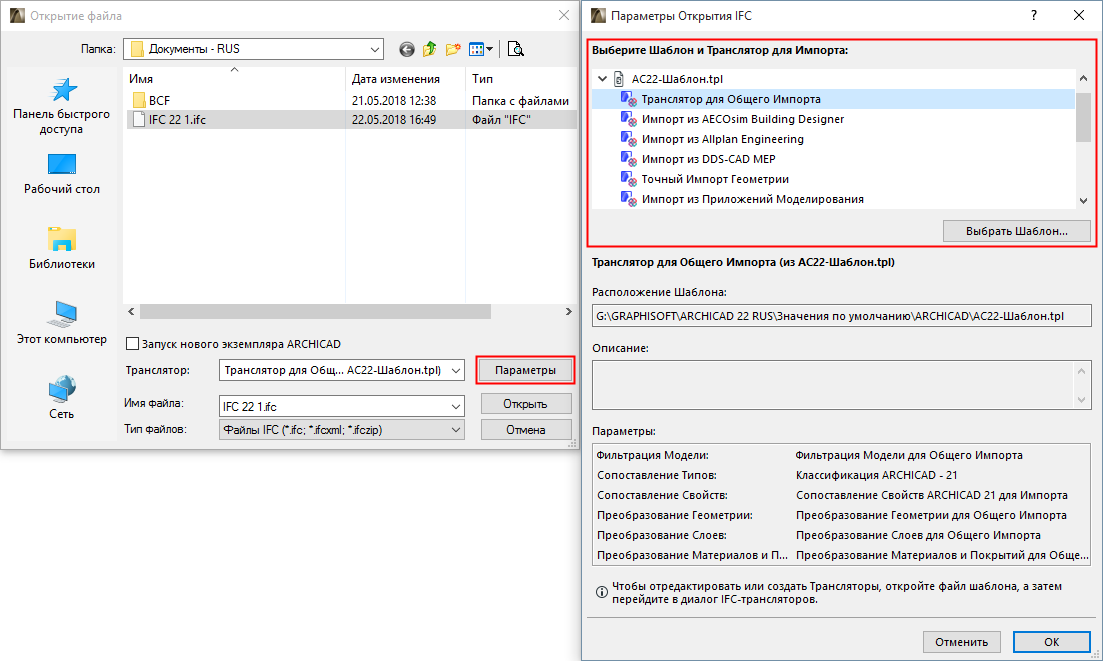Viewport: 1103px width, 661px height.
Task: Open Libraries (Библиотеки) in sidebar
Action: tap(62, 248)
